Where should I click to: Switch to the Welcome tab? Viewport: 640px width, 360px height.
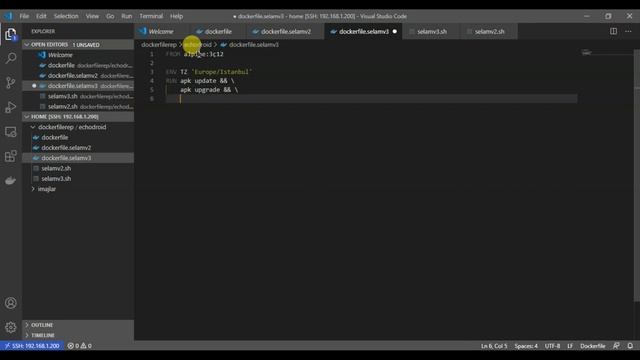point(161,31)
